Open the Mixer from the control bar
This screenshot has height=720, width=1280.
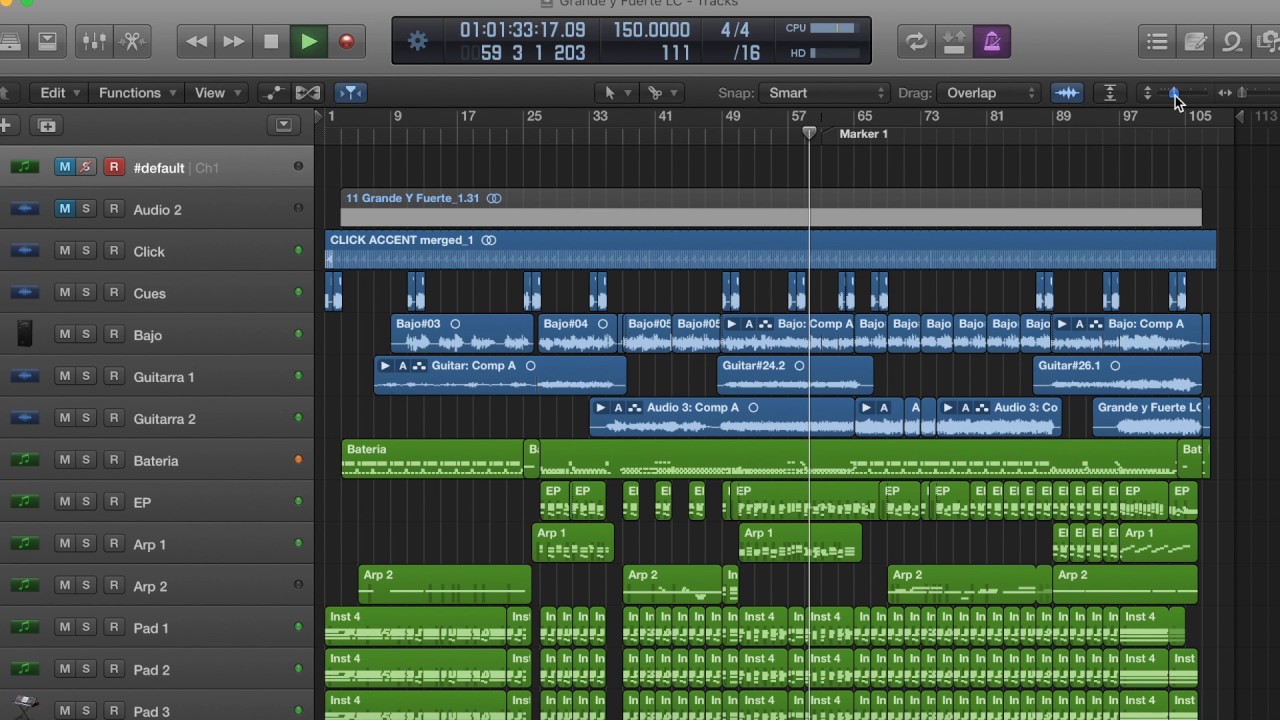[x=94, y=42]
